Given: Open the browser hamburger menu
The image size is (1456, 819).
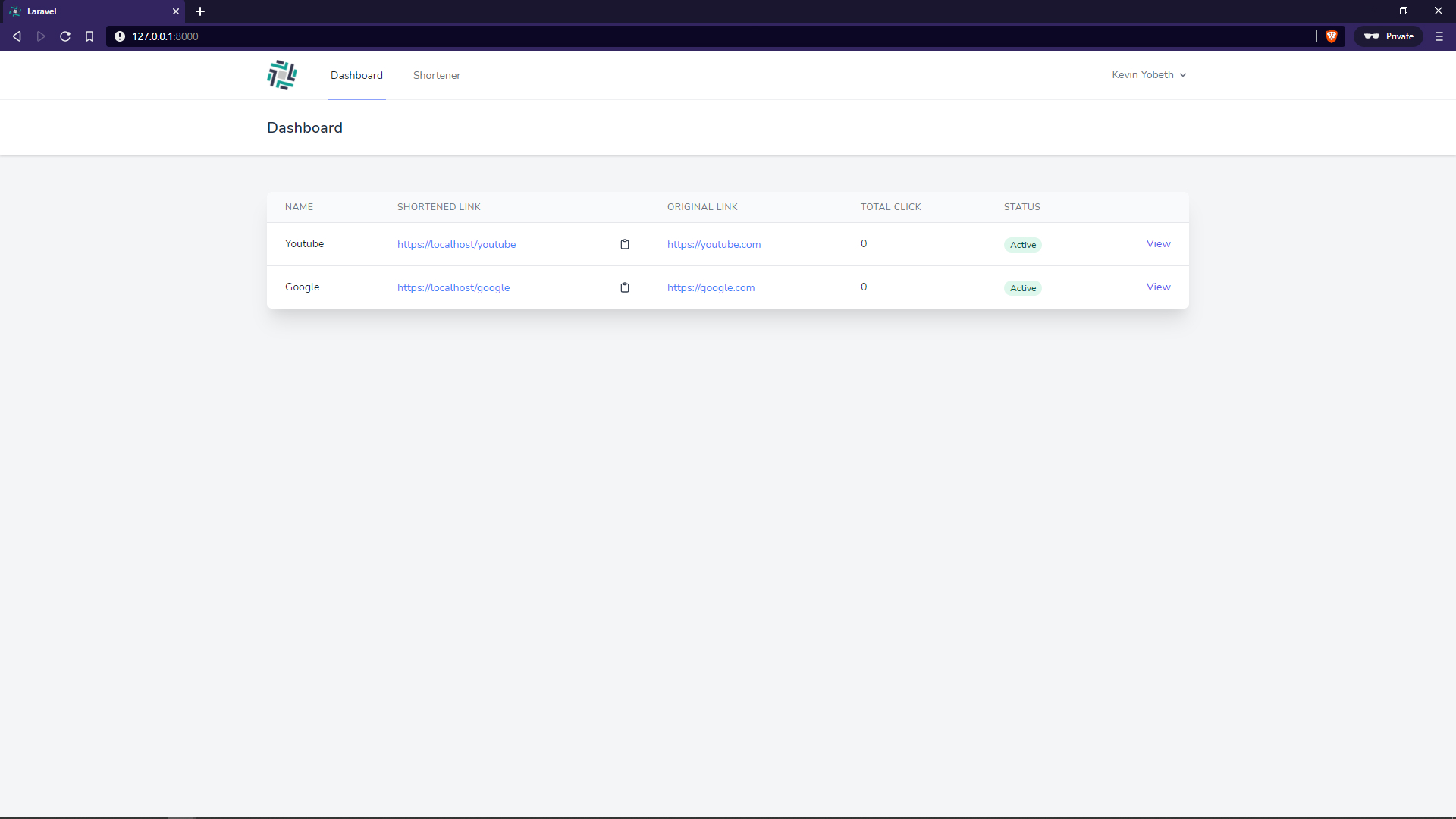Looking at the screenshot, I should click(x=1439, y=36).
